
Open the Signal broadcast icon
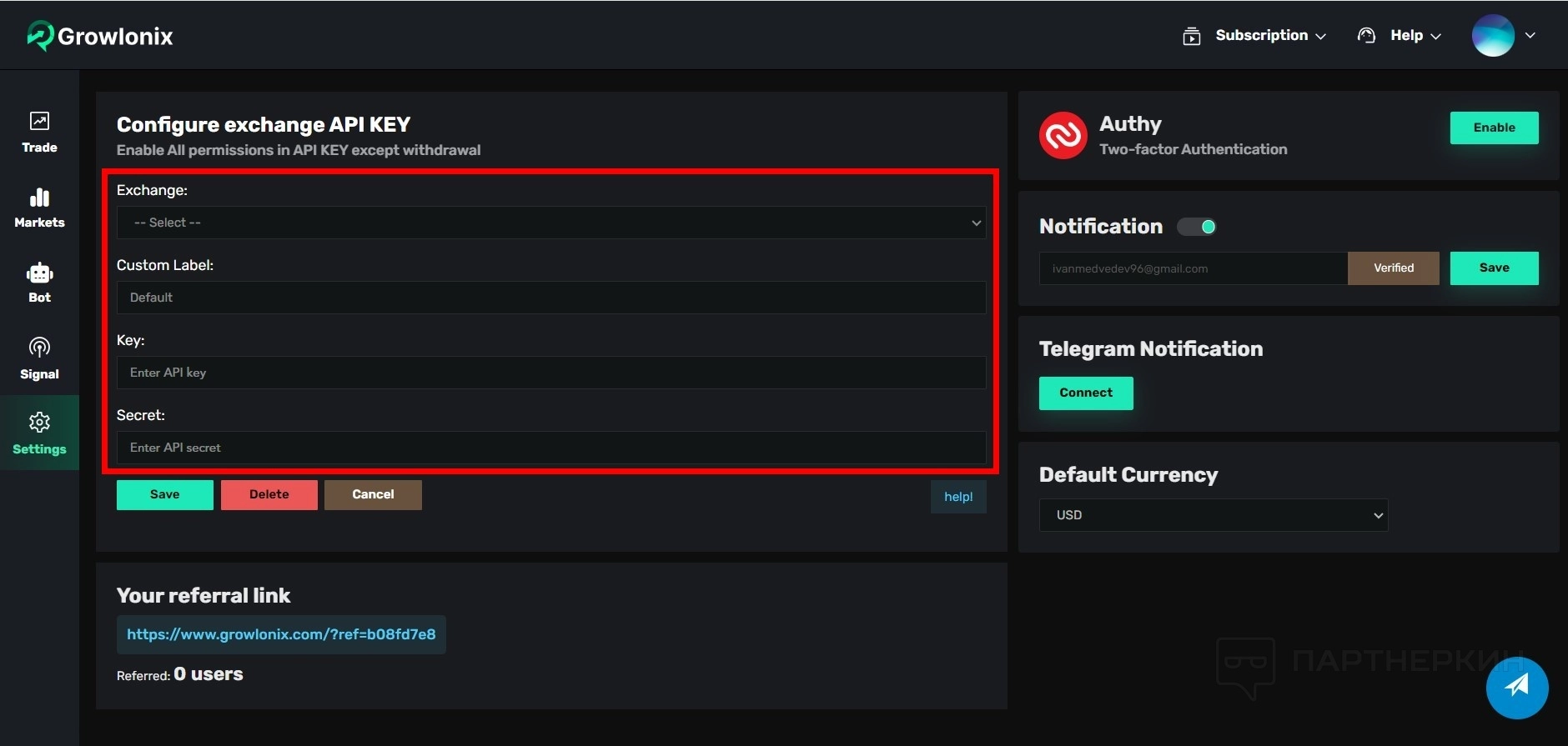(x=39, y=348)
